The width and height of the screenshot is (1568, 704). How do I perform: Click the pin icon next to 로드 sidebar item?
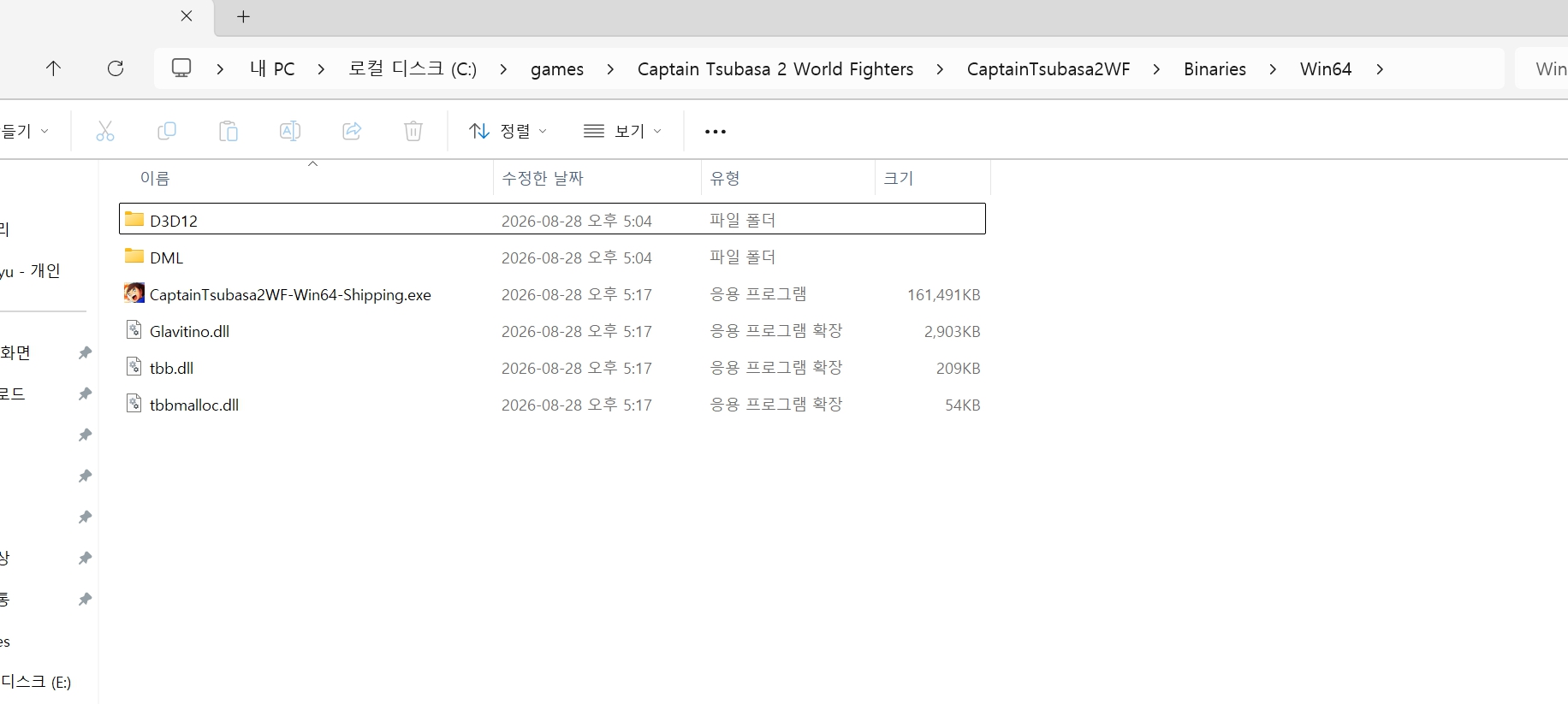coord(85,393)
